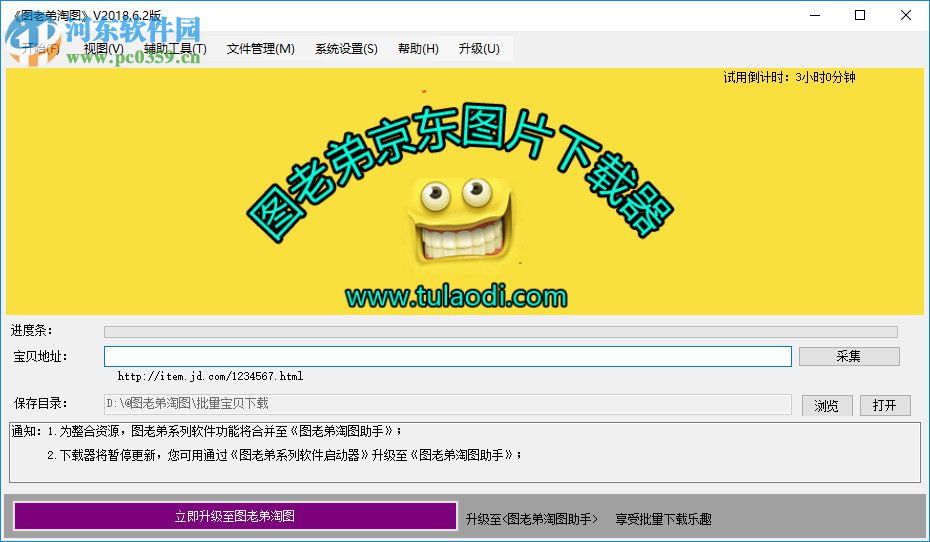Maximize the 图老弟淘图 window

point(860,15)
